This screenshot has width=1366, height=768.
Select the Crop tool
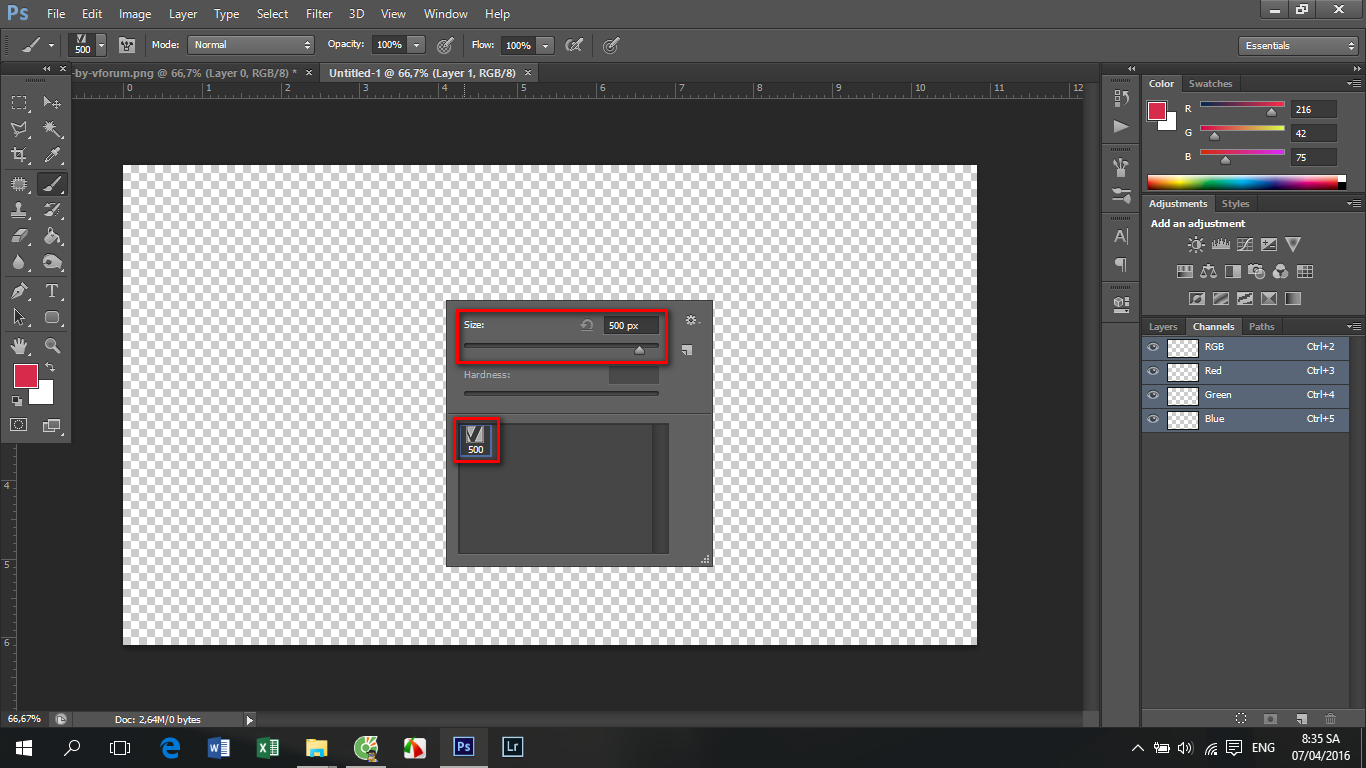(19, 155)
